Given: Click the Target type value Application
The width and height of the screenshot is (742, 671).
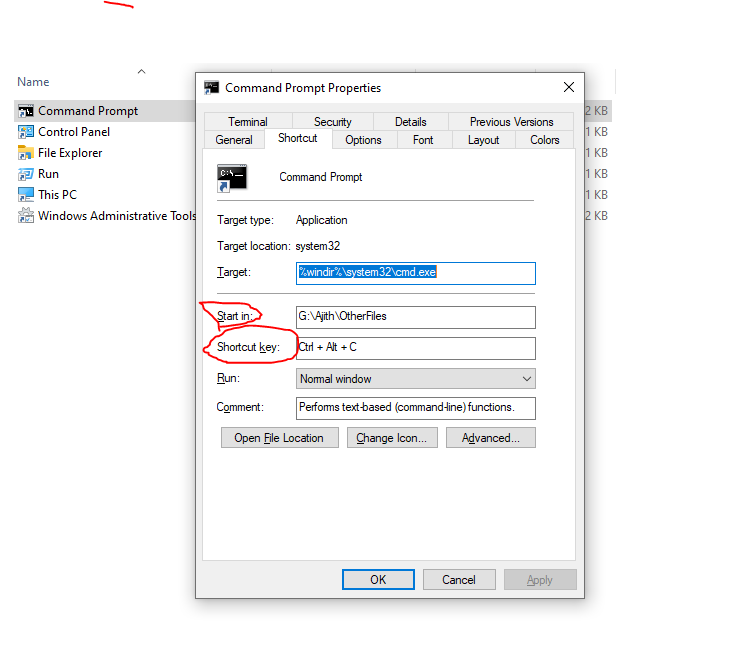Looking at the screenshot, I should [x=322, y=221].
